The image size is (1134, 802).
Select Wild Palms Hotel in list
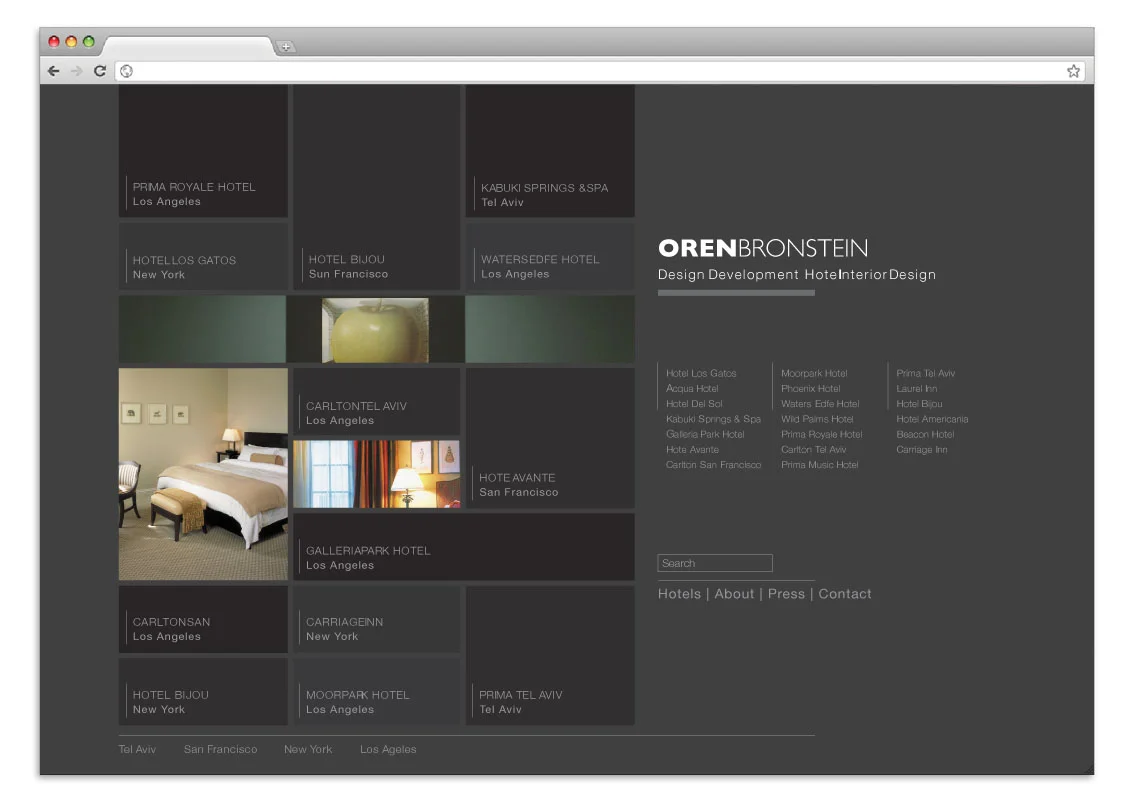[817, 419]
